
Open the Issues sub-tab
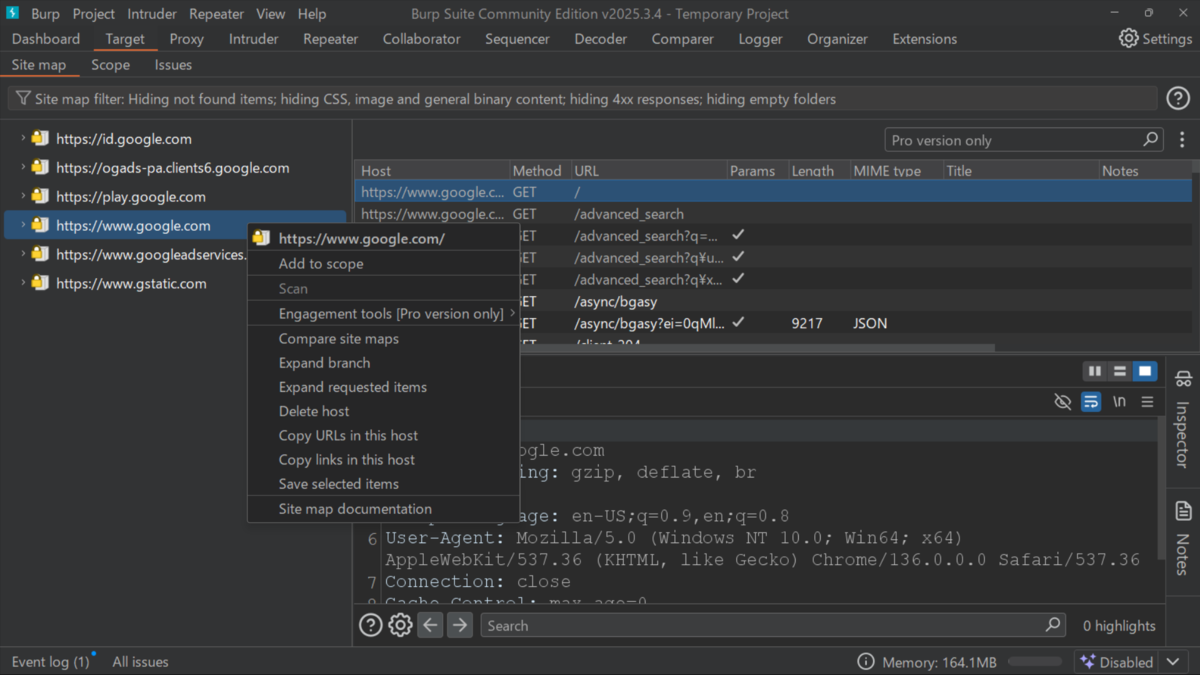(173, 64)
